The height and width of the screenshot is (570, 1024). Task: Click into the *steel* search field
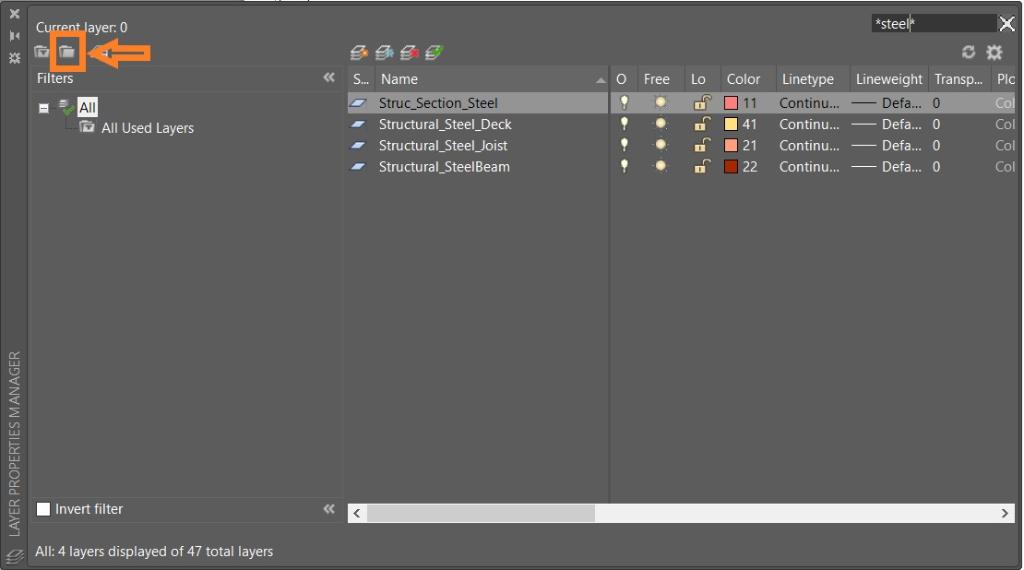935,24
